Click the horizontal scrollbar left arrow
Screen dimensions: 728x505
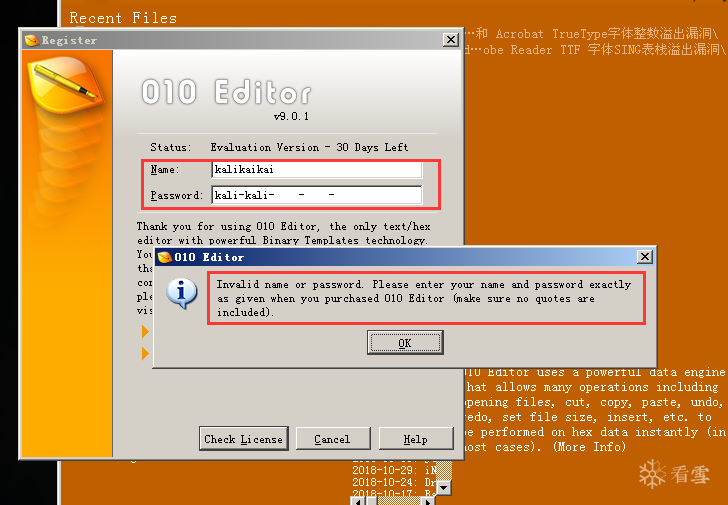[357, 501]
